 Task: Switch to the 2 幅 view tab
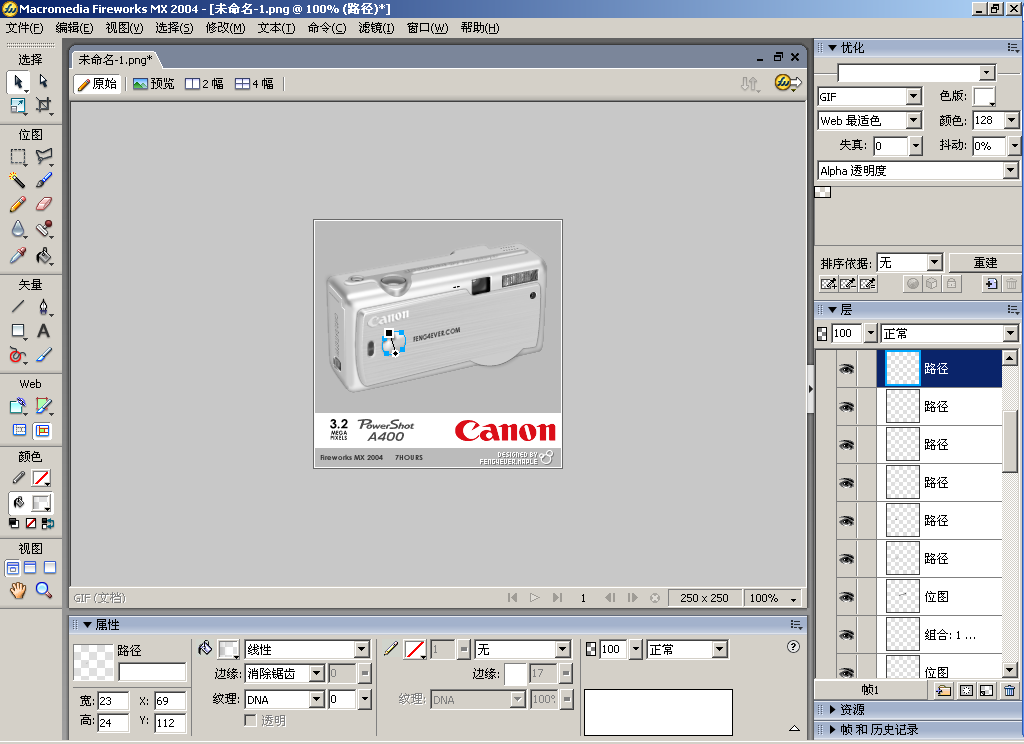(x=204, y=84)
